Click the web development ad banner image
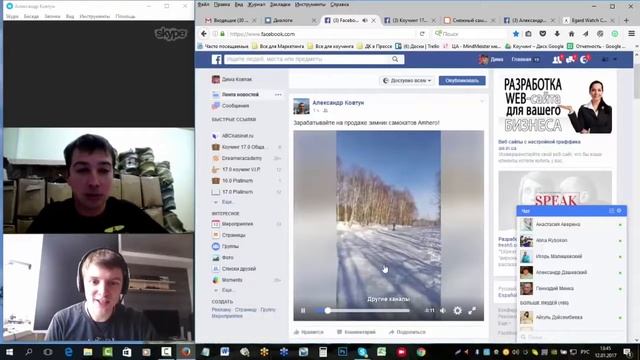The width and height of the screenshot is (640, 360). point(555,105)
